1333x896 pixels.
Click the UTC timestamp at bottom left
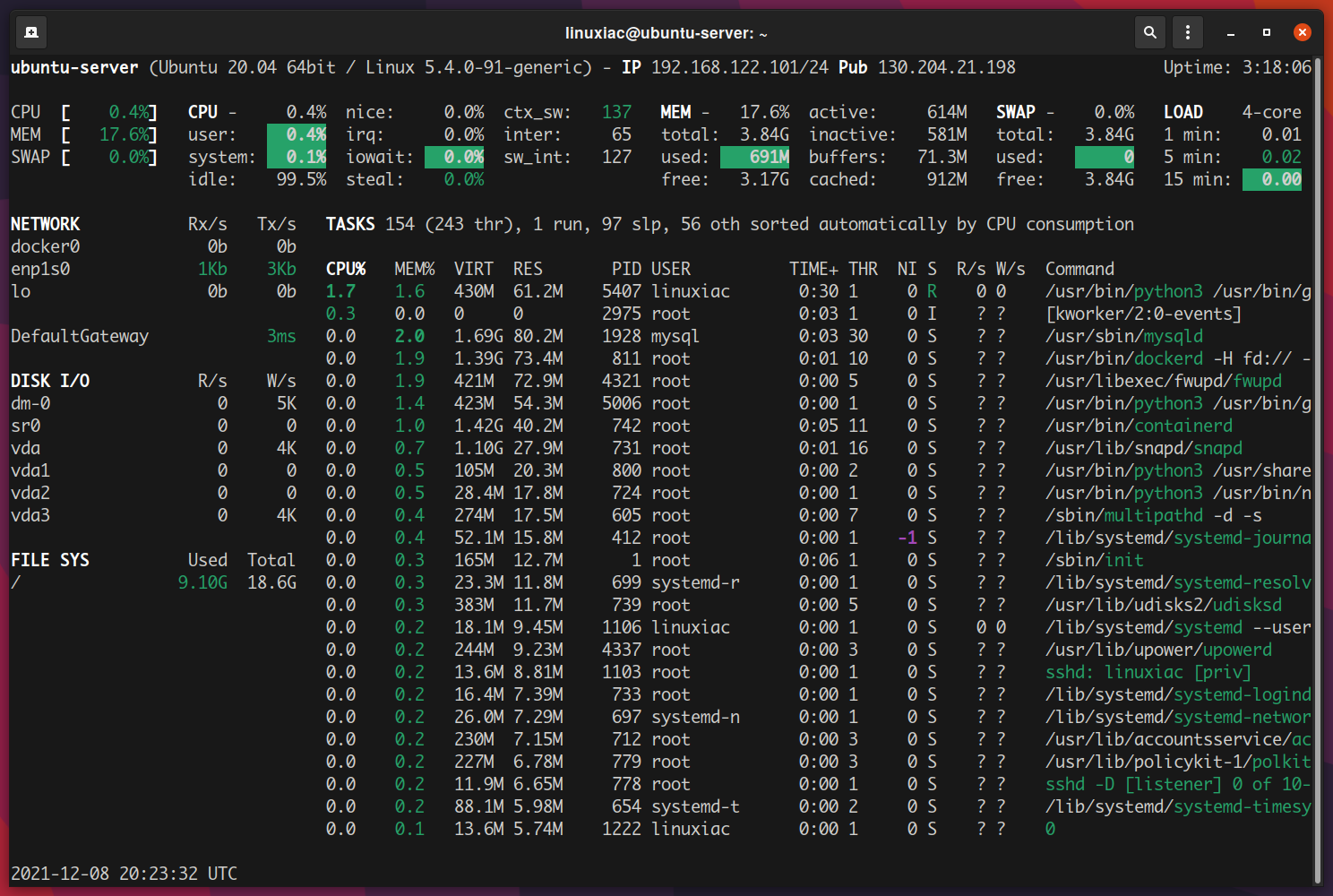pyautogui.click(x=123, y=874)
